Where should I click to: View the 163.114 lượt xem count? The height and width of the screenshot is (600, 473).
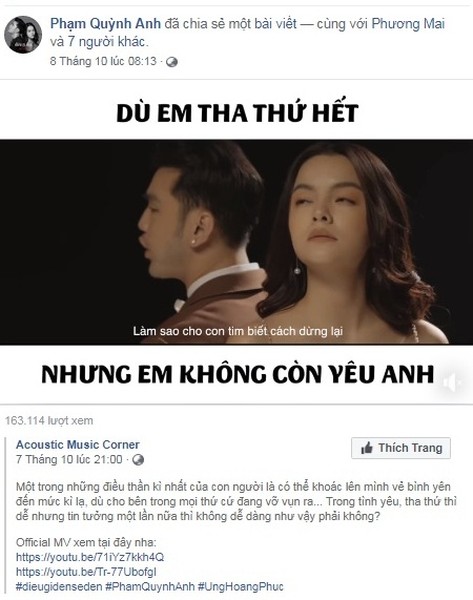(49, 421)
